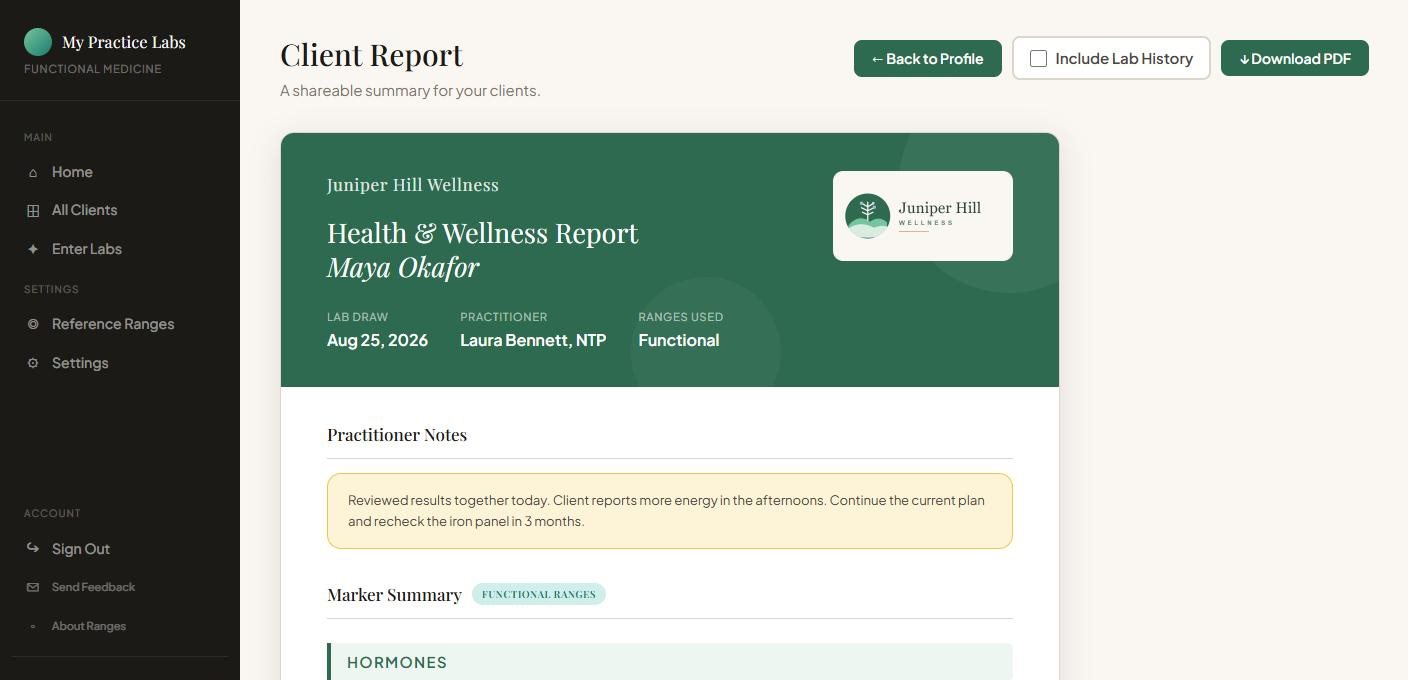Click the My Practice Labs title
Screen dimensions: 1408x680
[124, 42]
